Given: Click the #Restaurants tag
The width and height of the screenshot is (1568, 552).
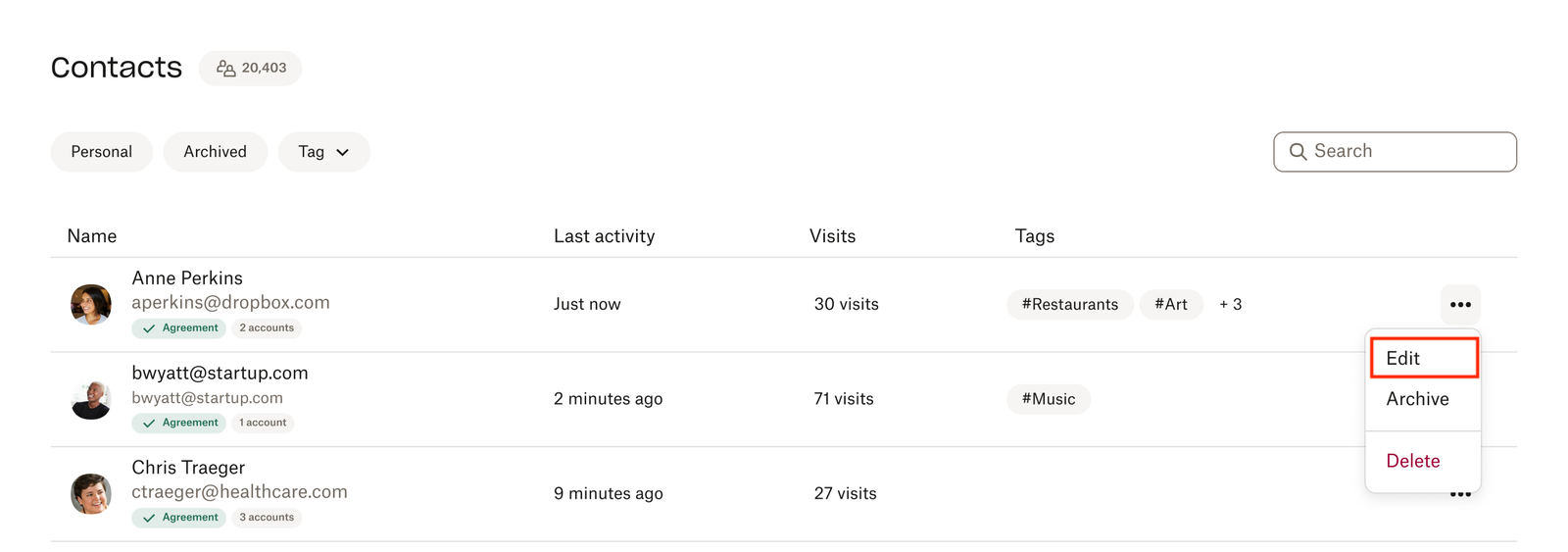Looking at the screenshot, I should [x=1069, y=305].
